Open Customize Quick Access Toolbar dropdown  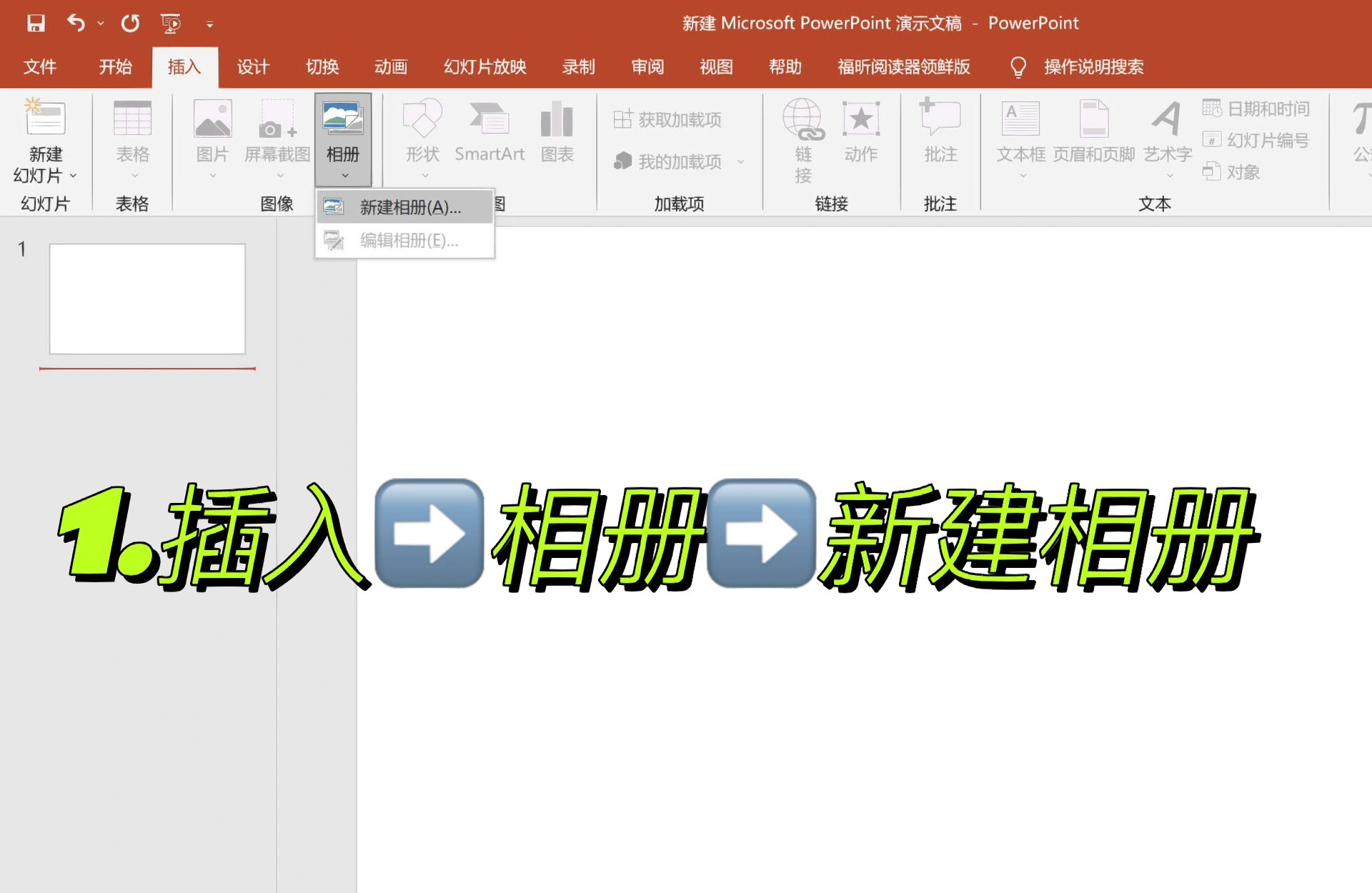coord(209,25)
